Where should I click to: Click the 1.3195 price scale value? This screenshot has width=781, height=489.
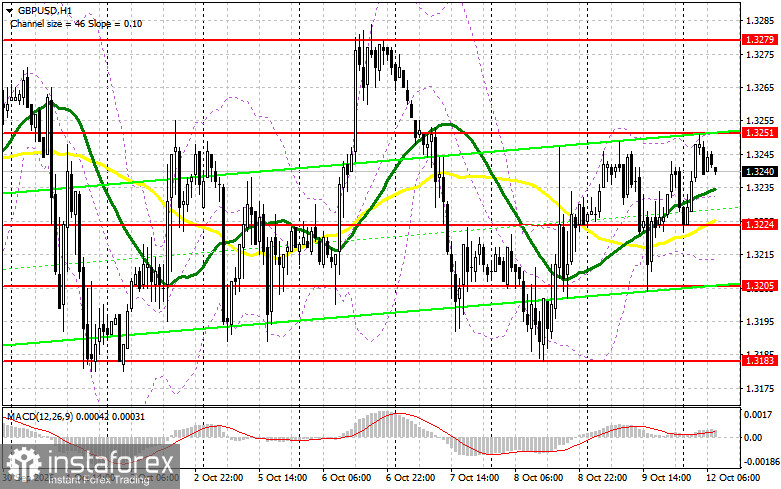[x=761, y=322]
